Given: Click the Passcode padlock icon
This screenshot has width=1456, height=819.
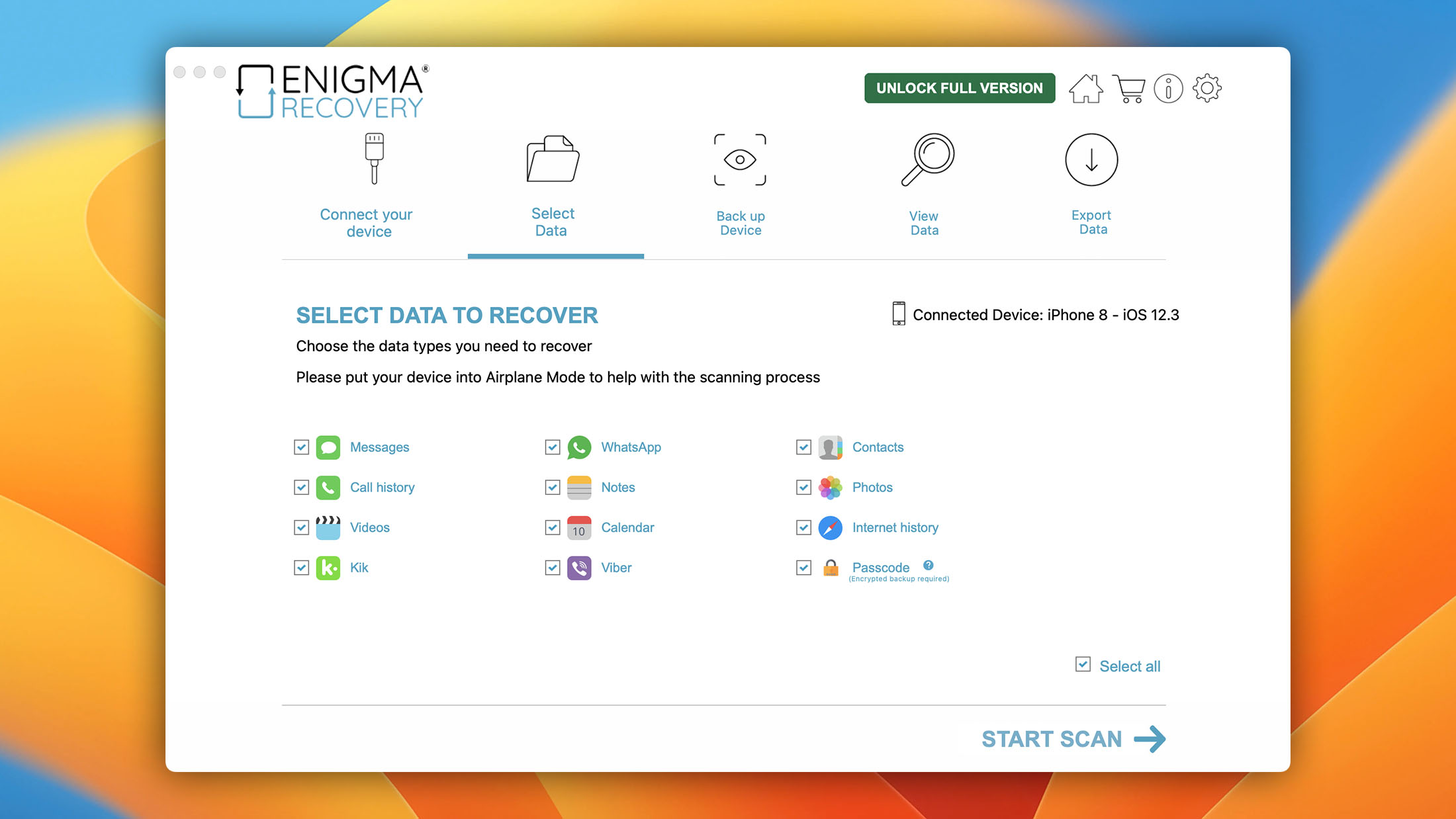Looking at the screenshot, I should tap(831, 568).
